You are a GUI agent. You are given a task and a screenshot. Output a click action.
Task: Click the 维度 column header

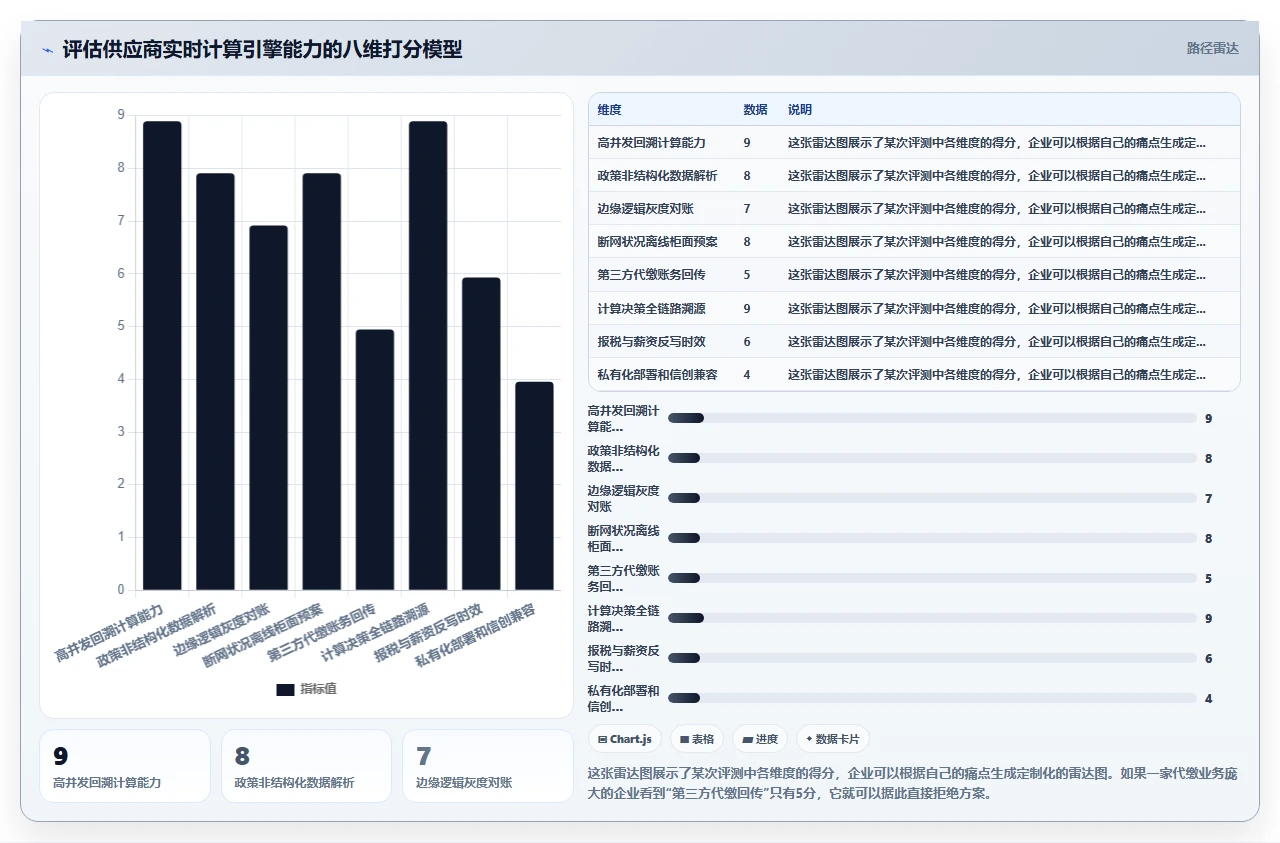609,110
